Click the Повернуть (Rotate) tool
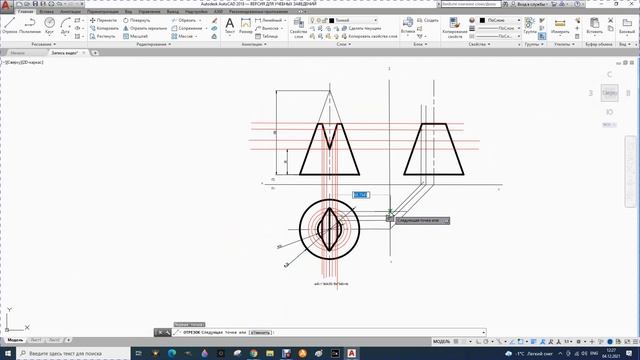This screenshot has height=360, width=640. point(137,20)
